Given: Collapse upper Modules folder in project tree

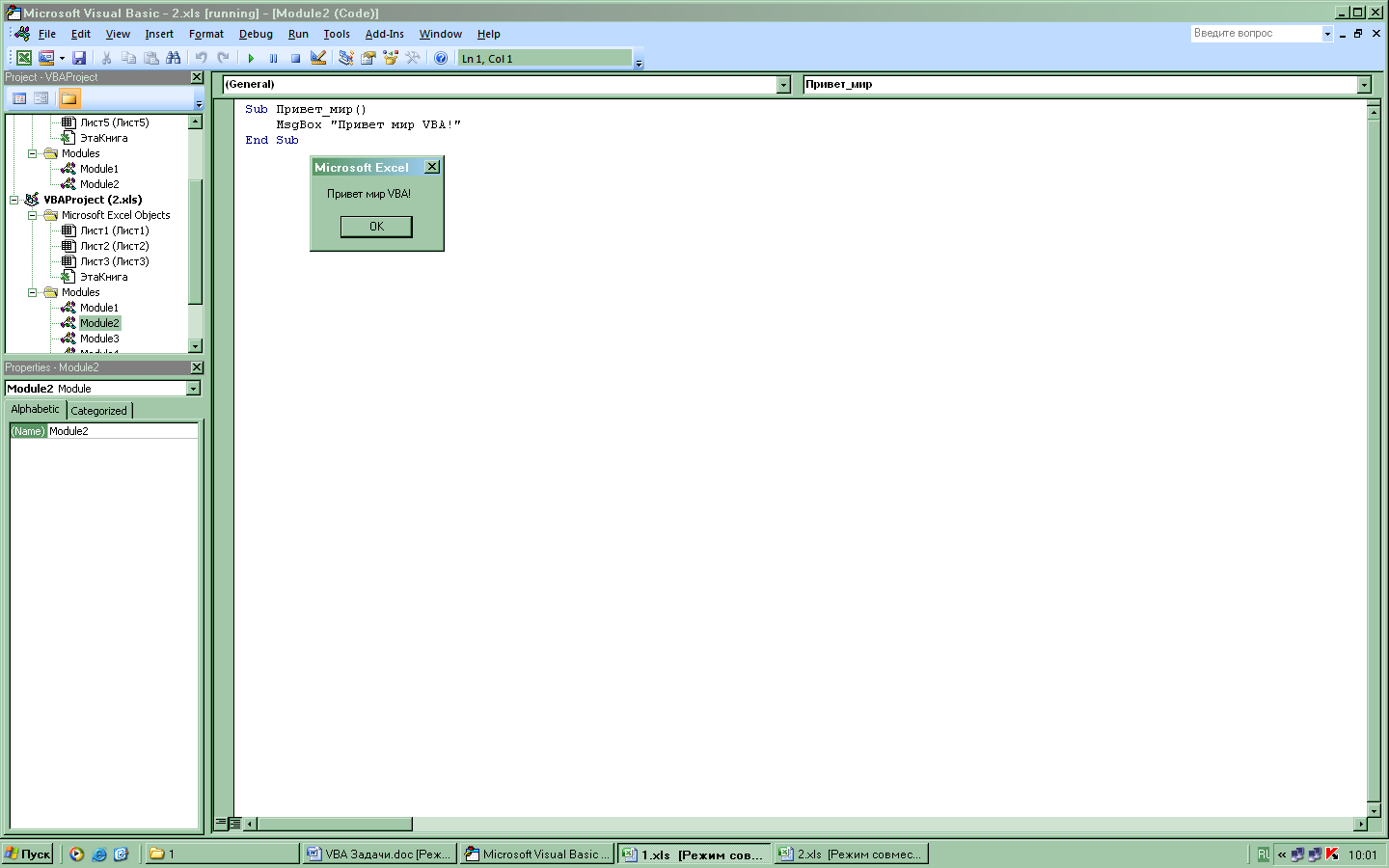Looking at the screenshot, I should (x=32, y=153).
